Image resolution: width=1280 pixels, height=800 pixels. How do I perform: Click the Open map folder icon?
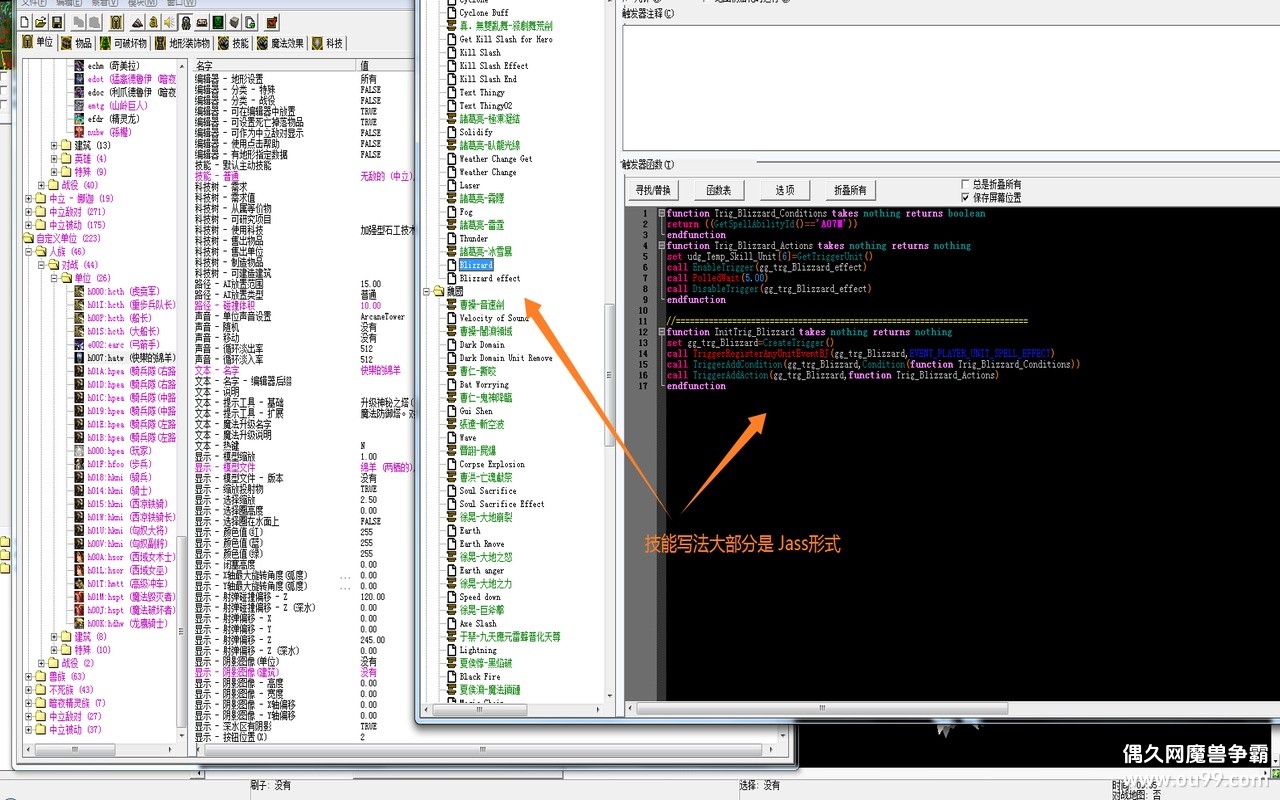point(41,22)
